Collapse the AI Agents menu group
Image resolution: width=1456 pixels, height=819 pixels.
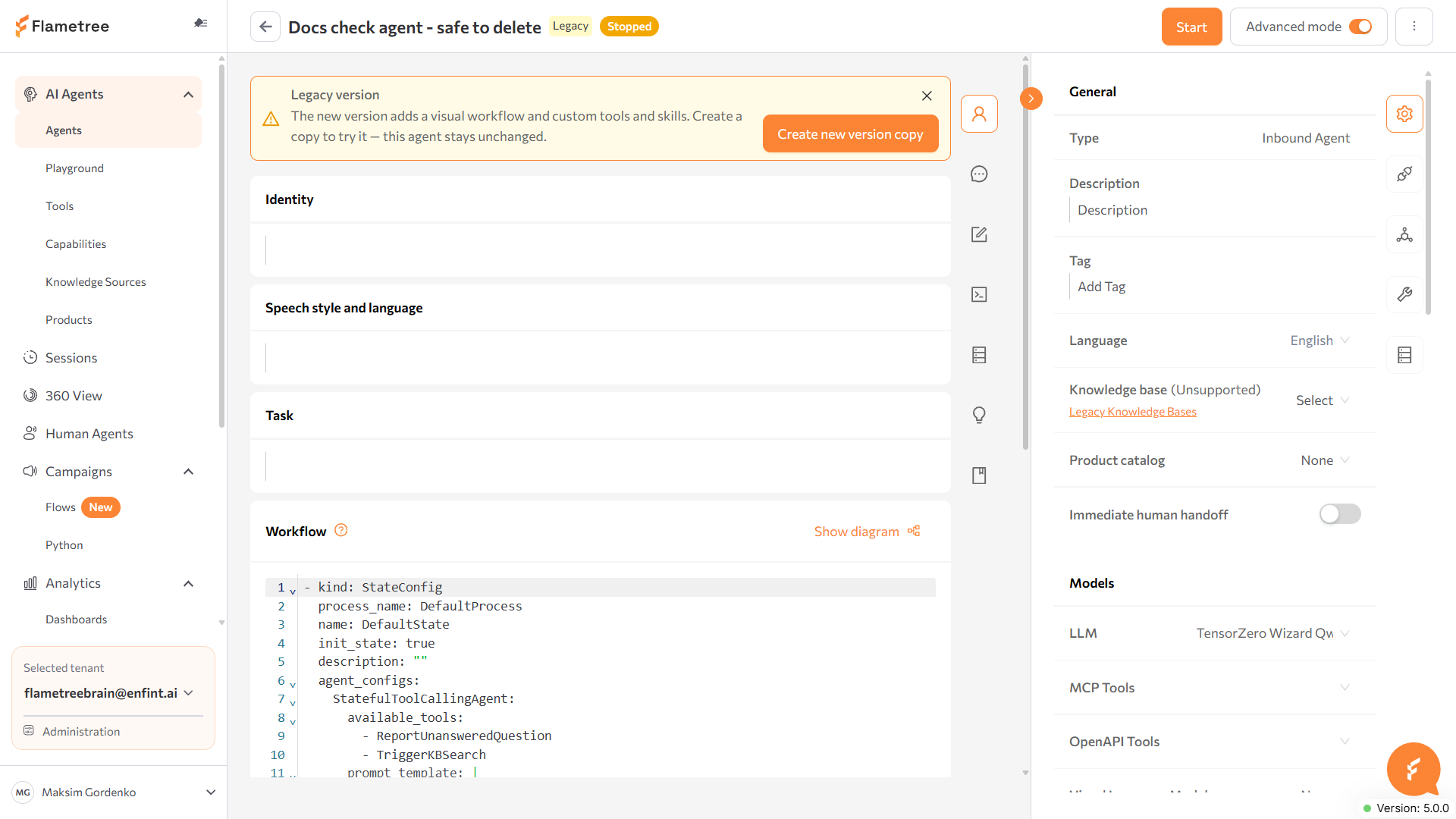point(189,95)
